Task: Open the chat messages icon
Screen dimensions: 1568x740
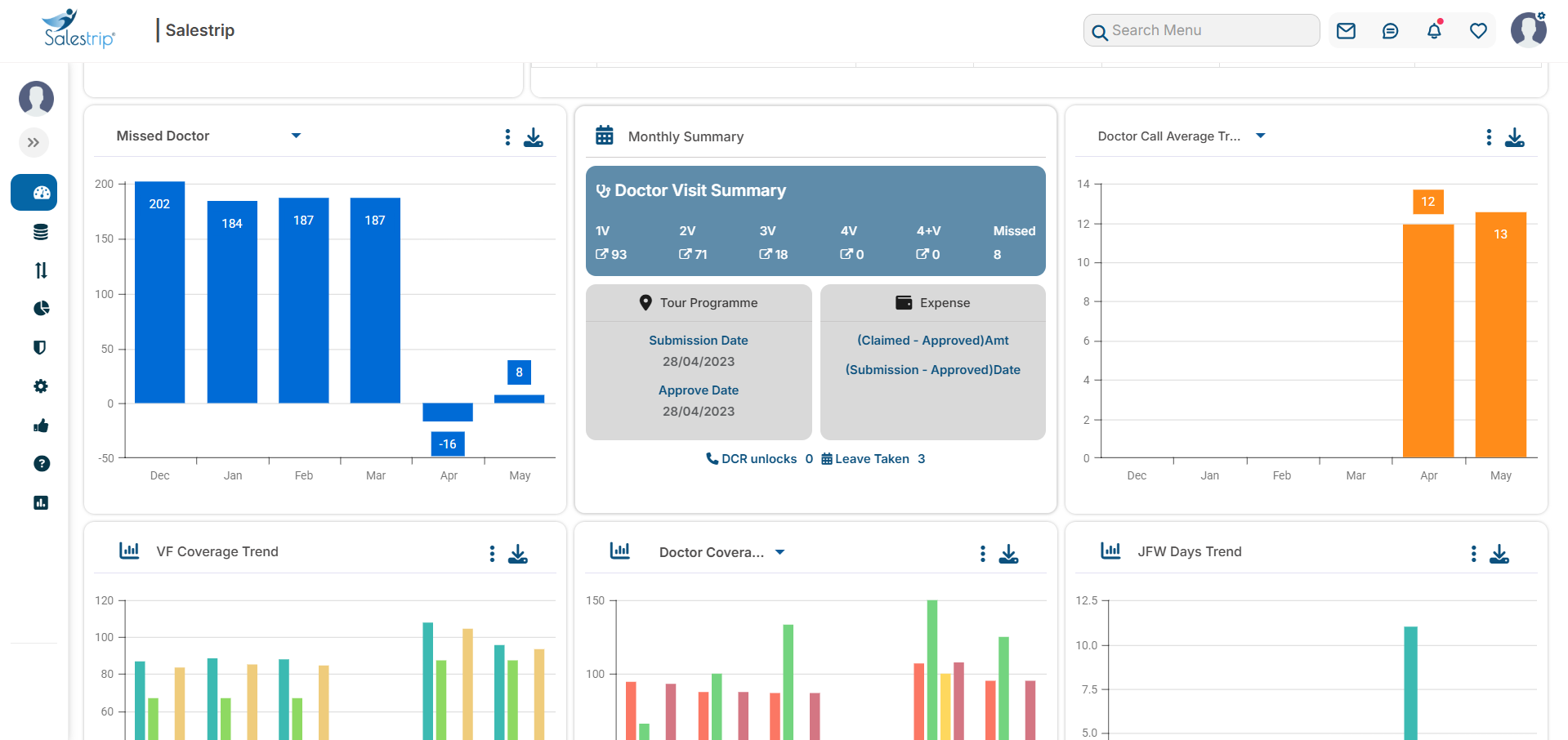Action: [x=1390, y=31]
